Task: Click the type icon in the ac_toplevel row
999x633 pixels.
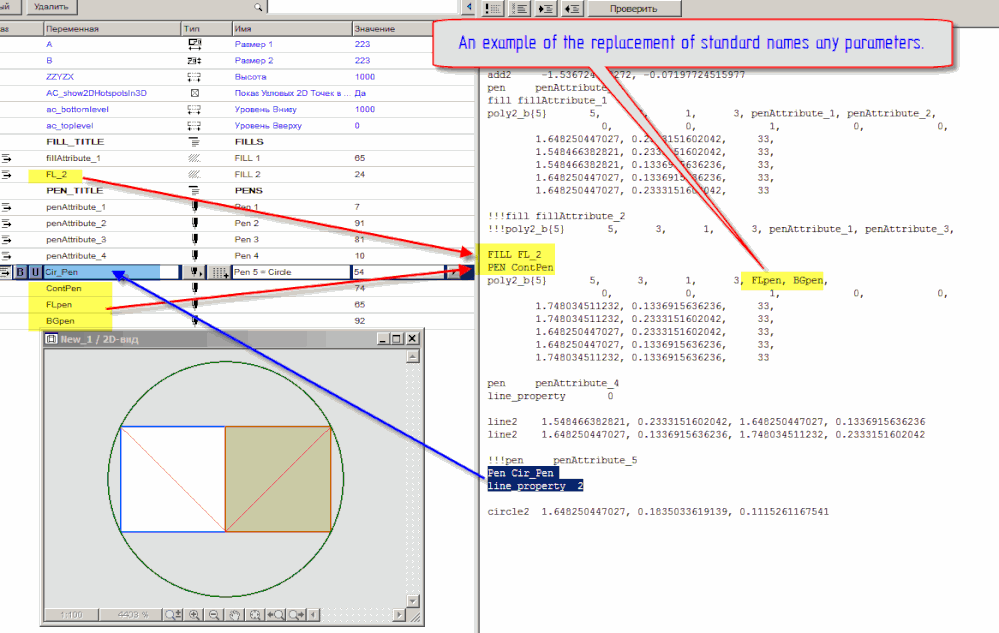Action: [194, 125]
